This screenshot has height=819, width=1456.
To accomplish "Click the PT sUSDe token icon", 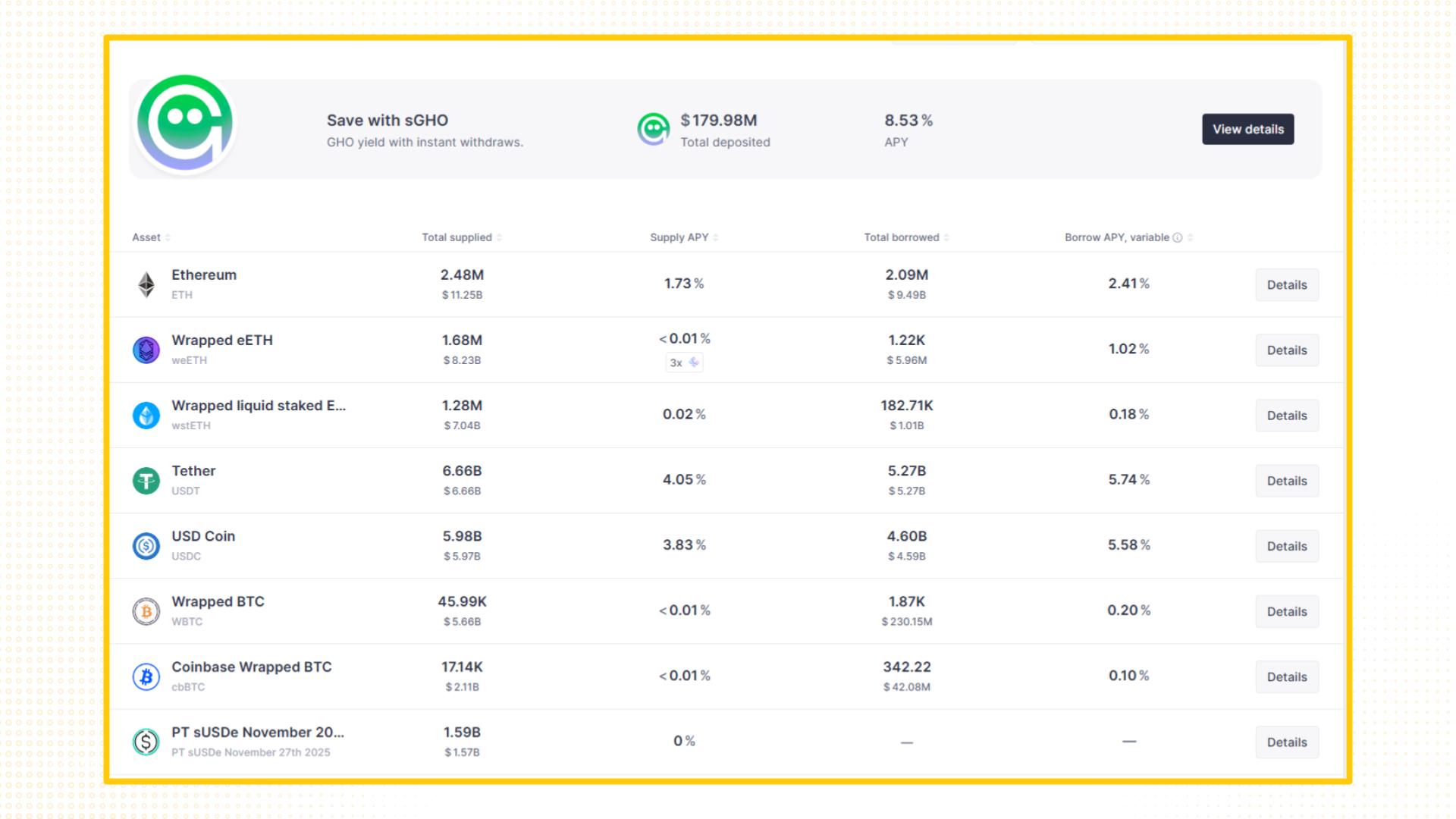I will [x=146, y=742].
